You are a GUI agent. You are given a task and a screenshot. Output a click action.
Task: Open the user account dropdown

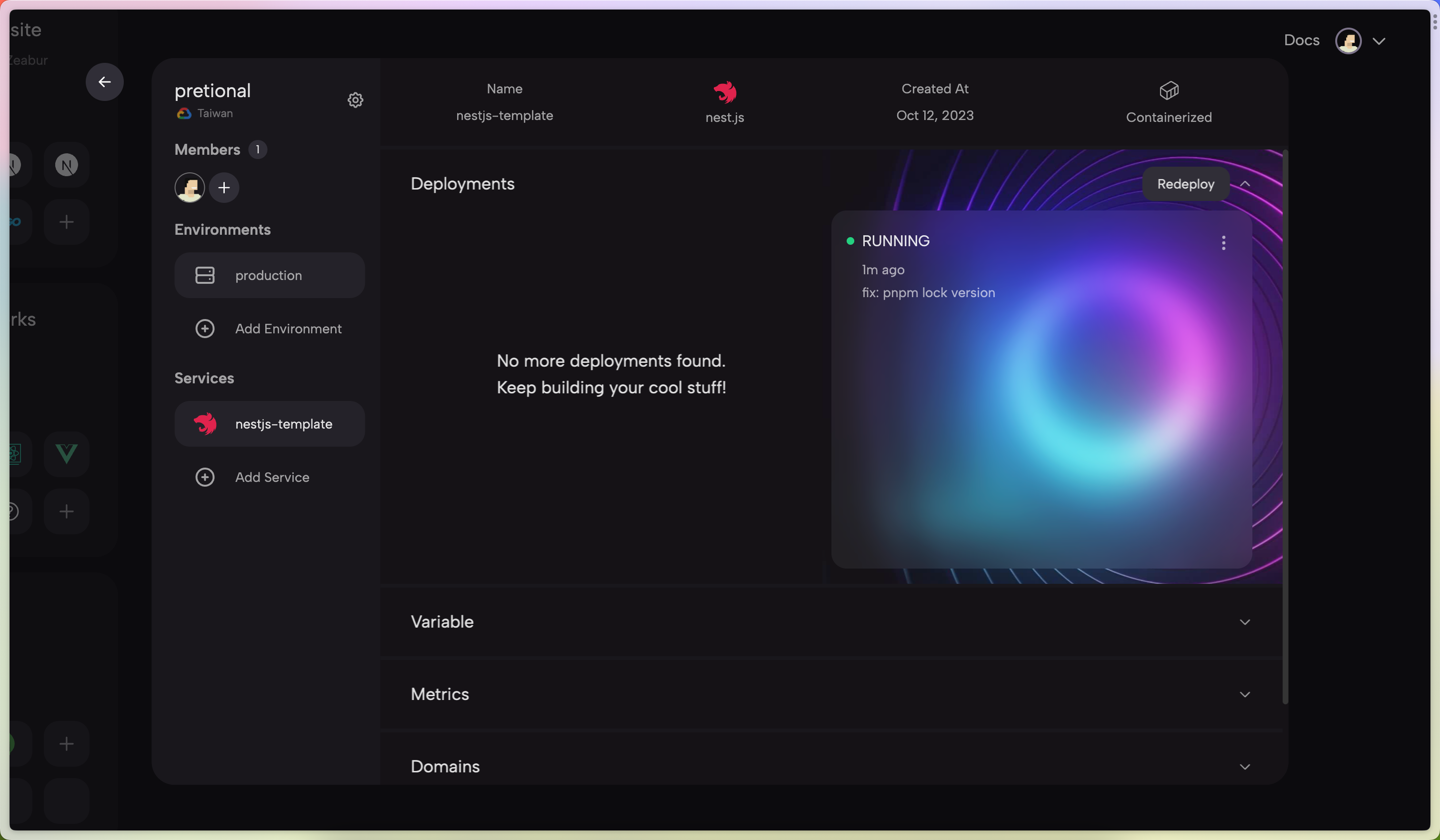(1378, 41)
